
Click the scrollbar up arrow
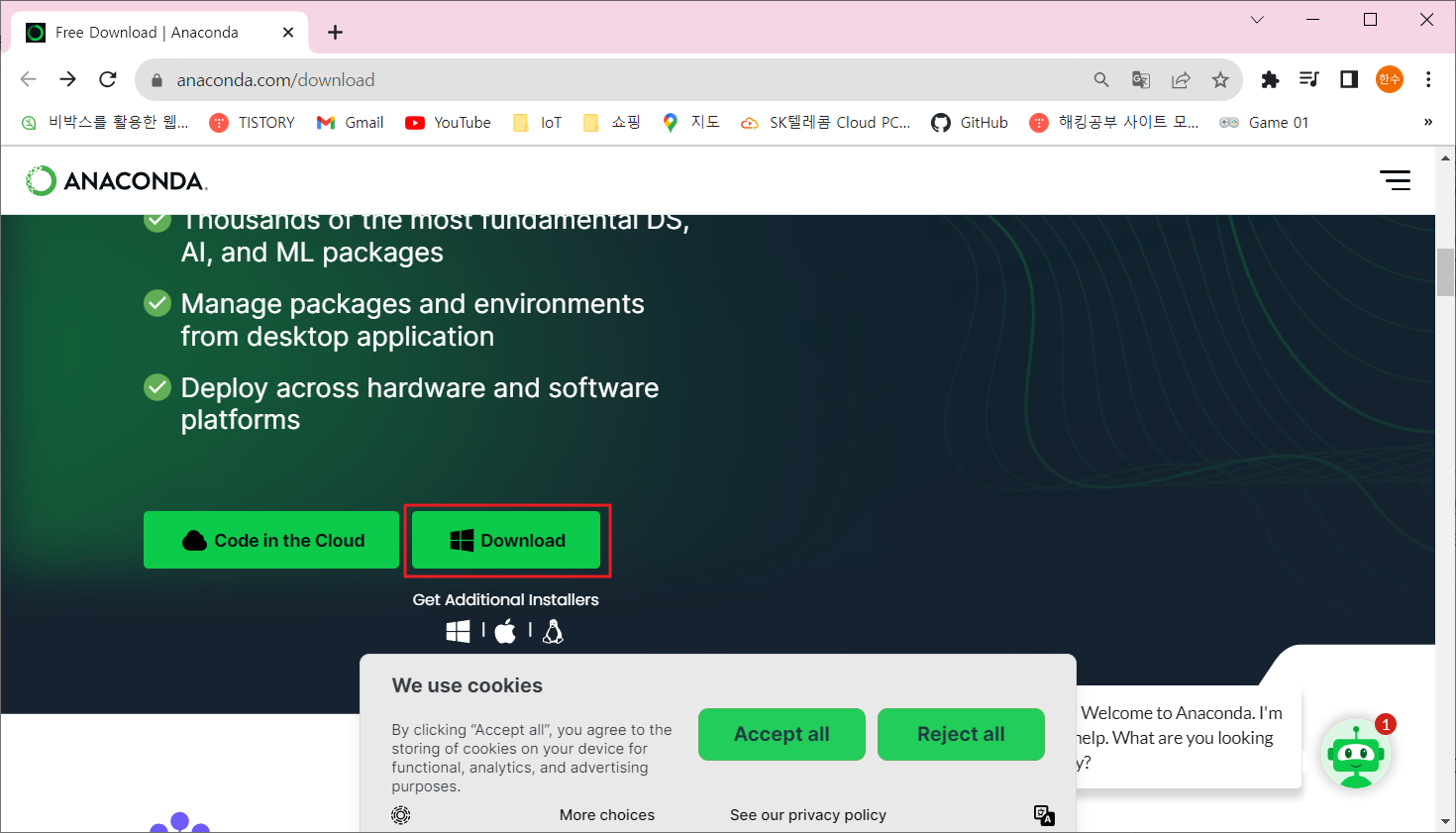(1445, 156)
